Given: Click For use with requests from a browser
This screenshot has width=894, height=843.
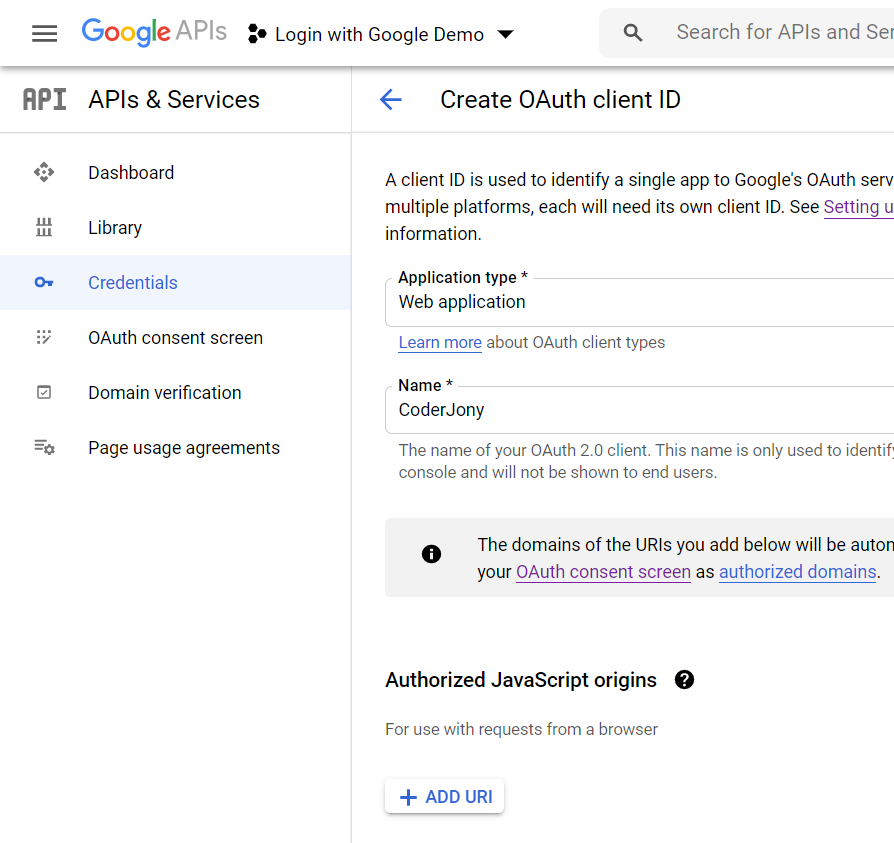Looking at the screenshot, I should point(522,729).
